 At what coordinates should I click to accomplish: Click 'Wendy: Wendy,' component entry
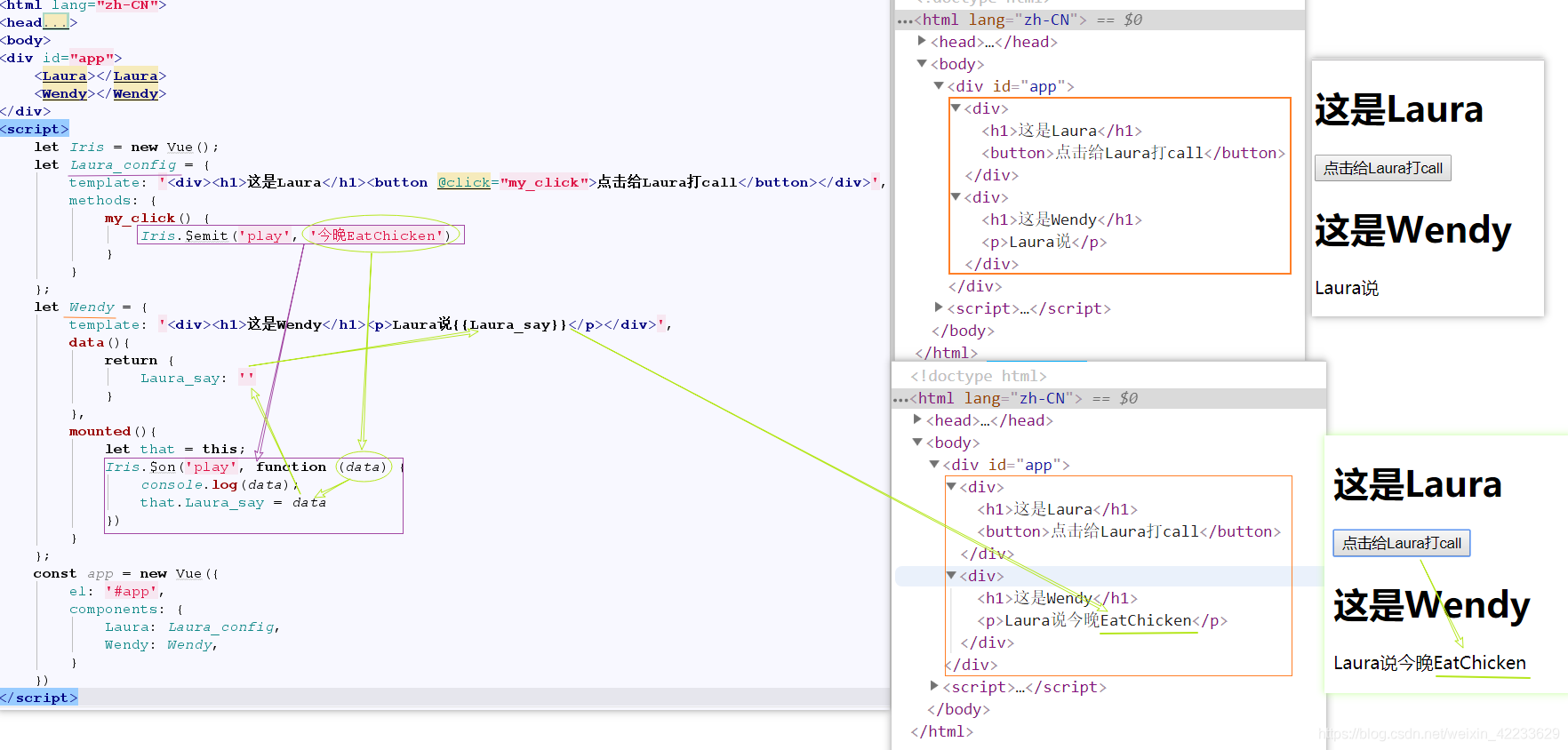(x=161, y=644)
